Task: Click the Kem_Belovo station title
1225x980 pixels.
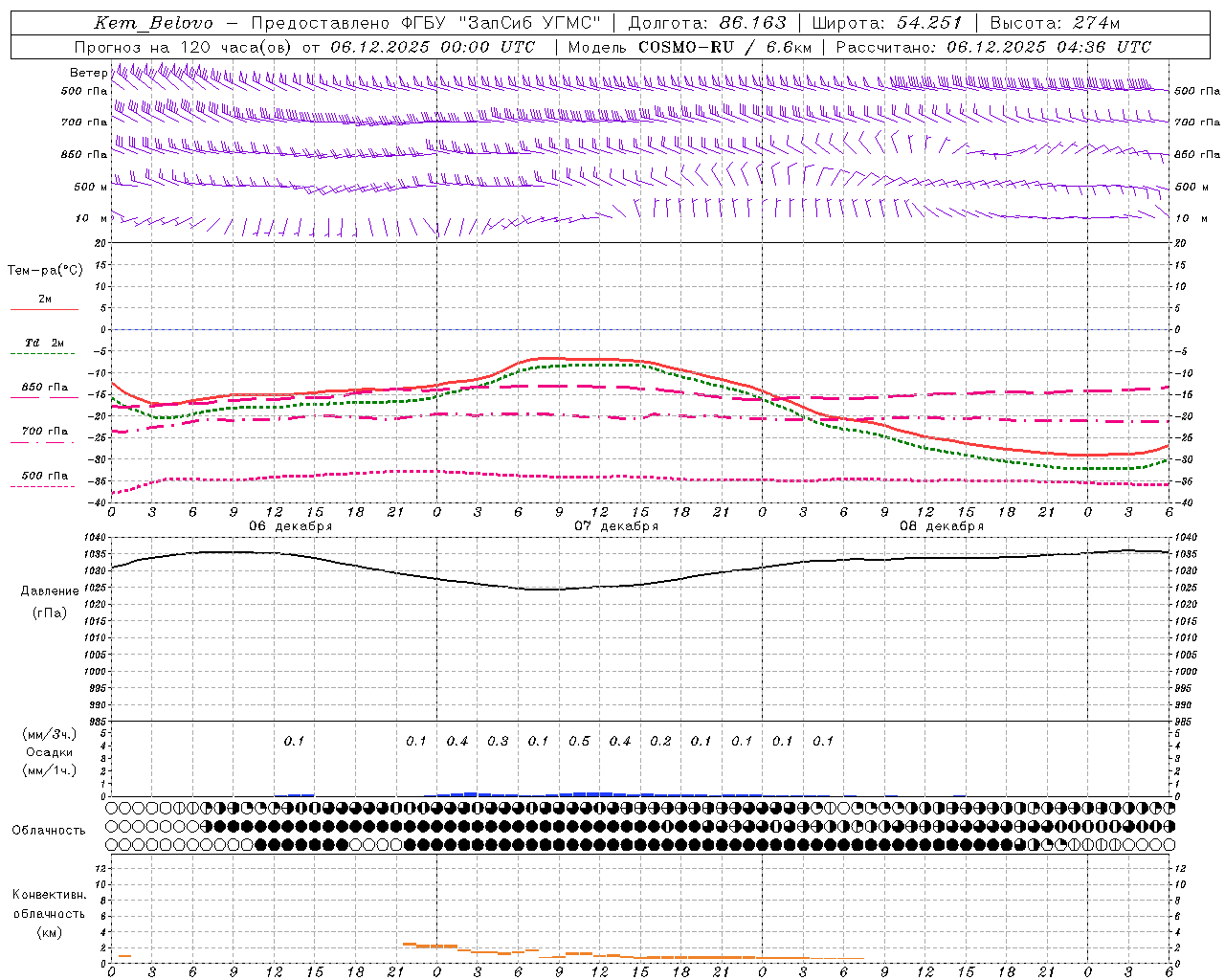Action: 154,23
